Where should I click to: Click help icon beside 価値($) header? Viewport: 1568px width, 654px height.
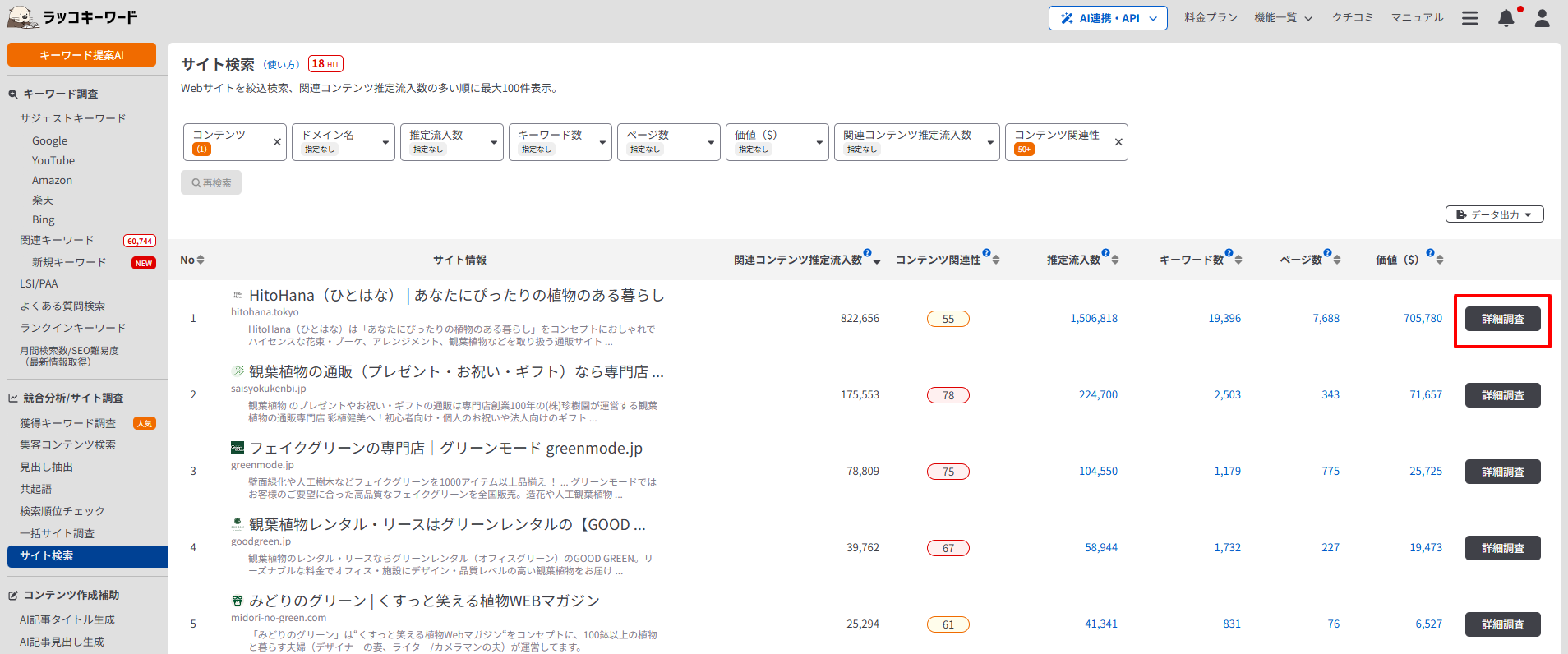tap(1430, 253)
